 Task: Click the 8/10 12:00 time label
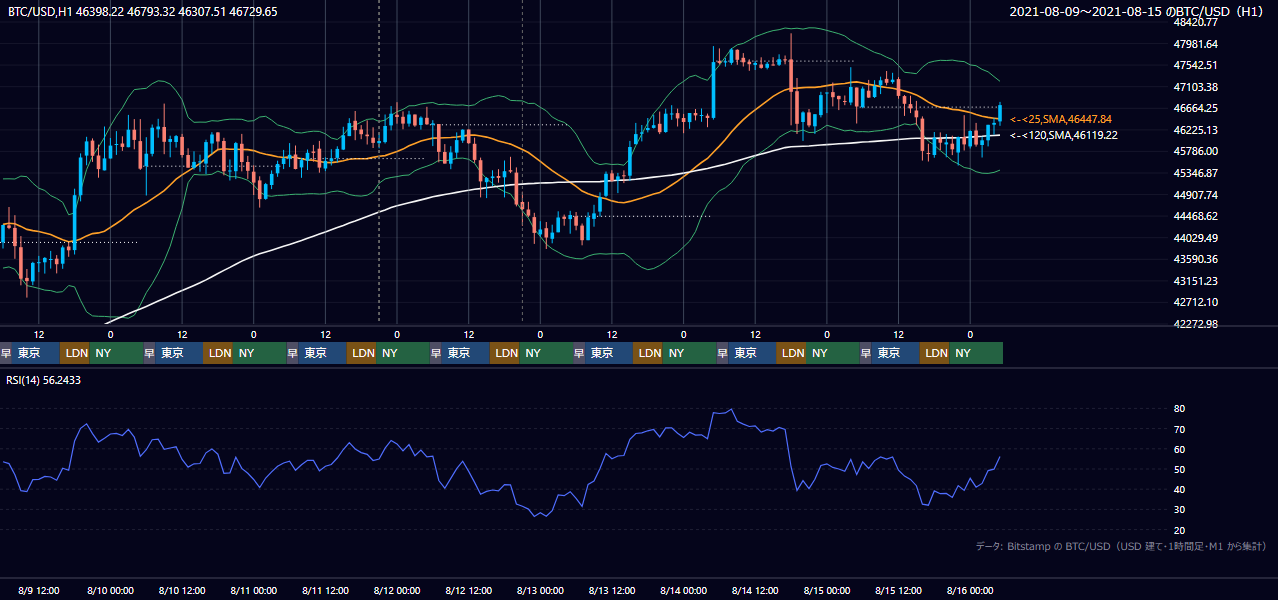(182, 590)
